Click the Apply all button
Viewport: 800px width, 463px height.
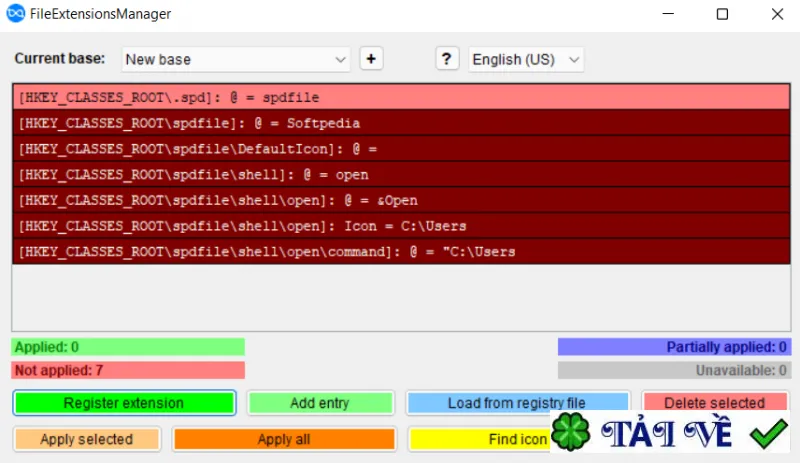[x=284, y=439]
